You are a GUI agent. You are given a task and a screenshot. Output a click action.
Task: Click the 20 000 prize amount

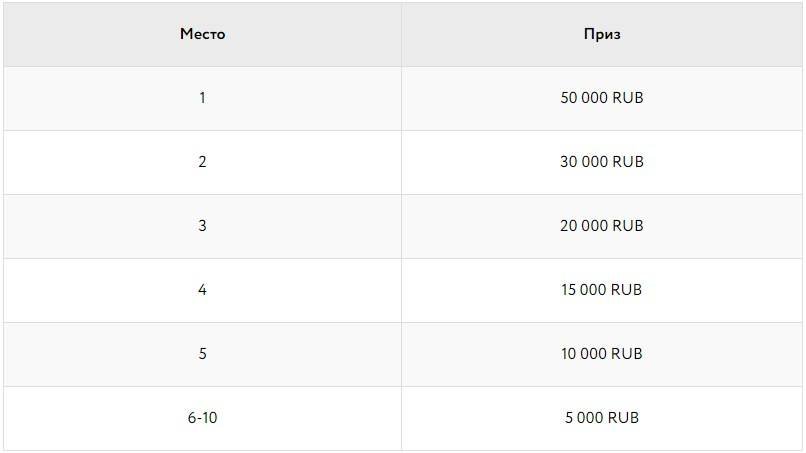584,226
